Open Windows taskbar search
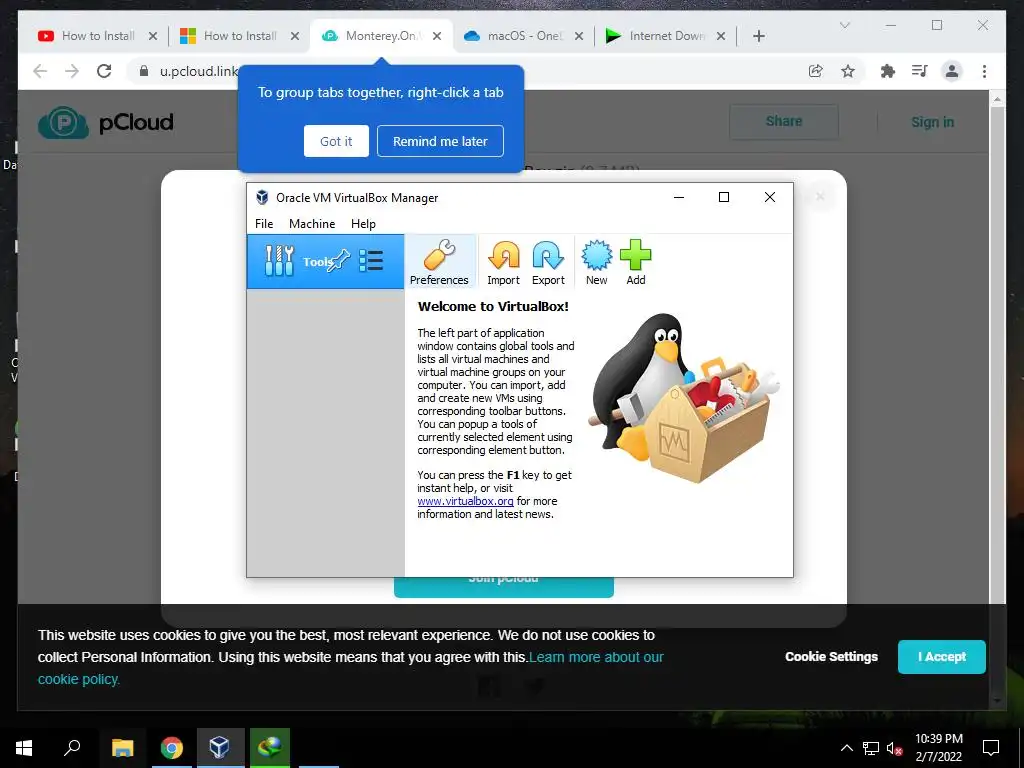Screen dimensions: 1024x768 click(72, 748)
